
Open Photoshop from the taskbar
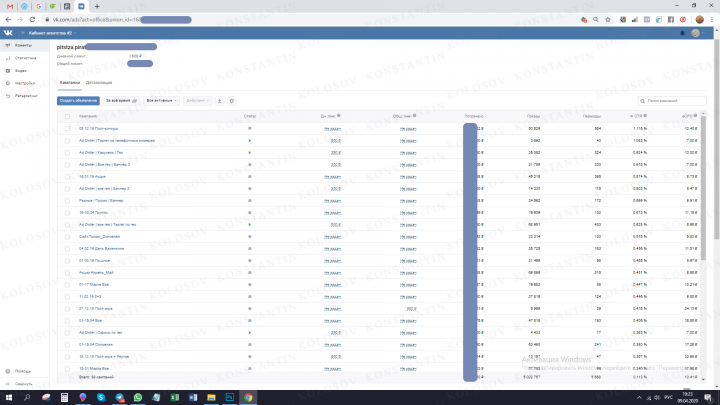(x=230, y=397)
